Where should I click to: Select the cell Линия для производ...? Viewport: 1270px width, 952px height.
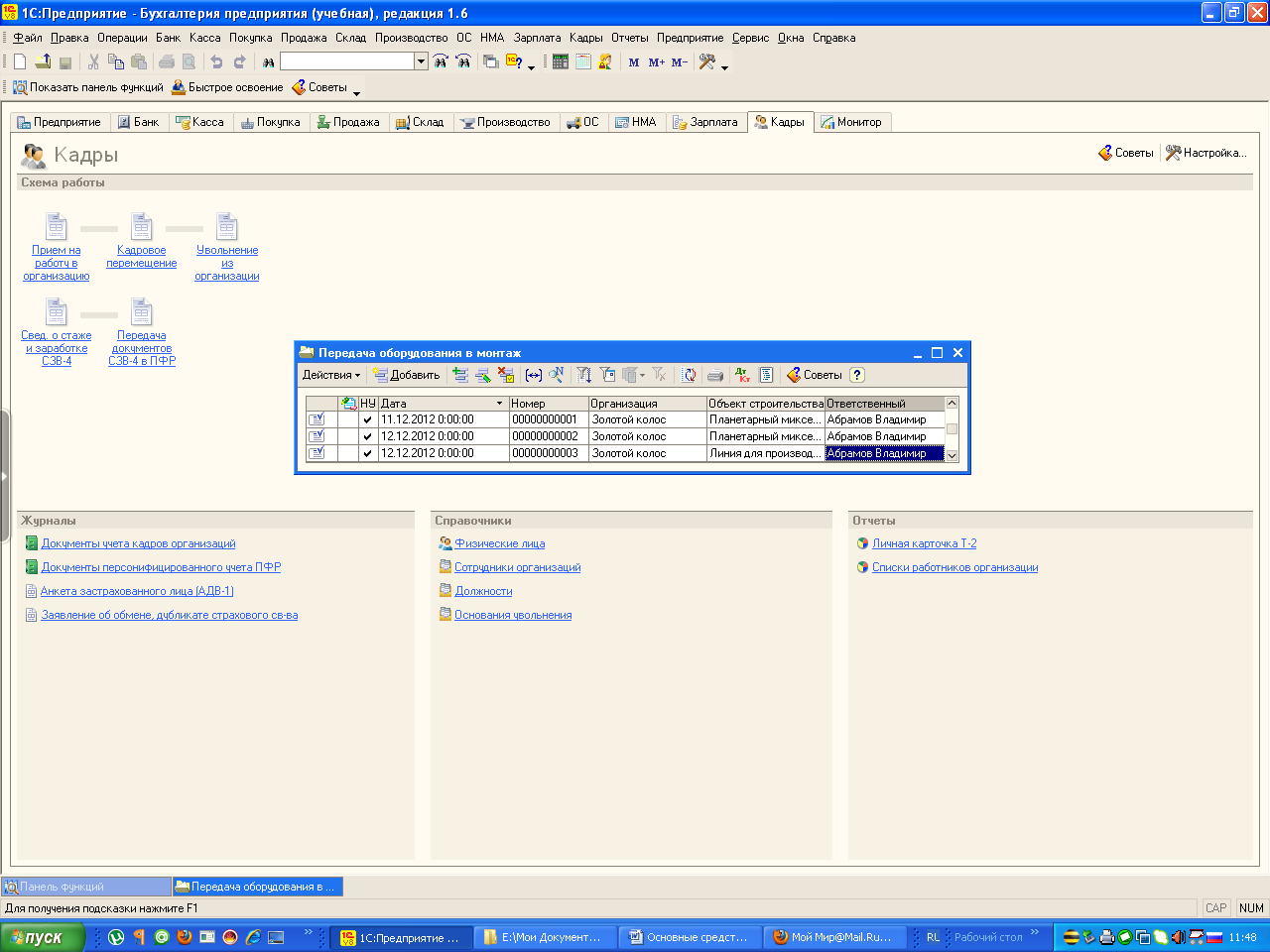click(765, 453)
